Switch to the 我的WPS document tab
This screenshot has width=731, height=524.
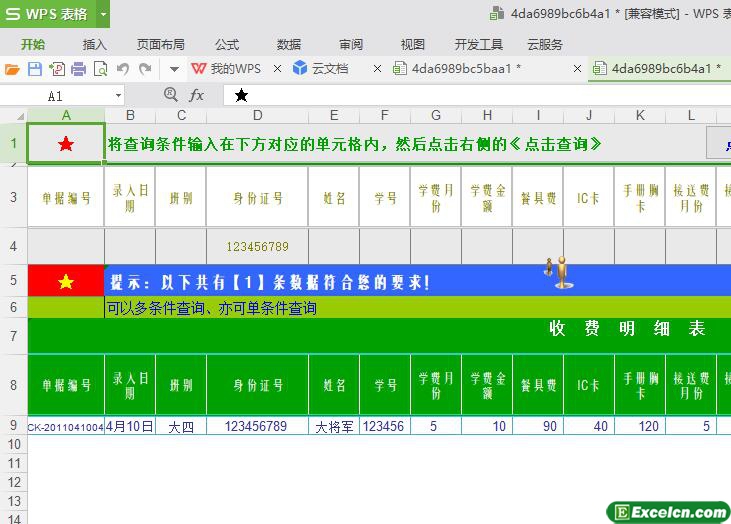coord(227,69)
